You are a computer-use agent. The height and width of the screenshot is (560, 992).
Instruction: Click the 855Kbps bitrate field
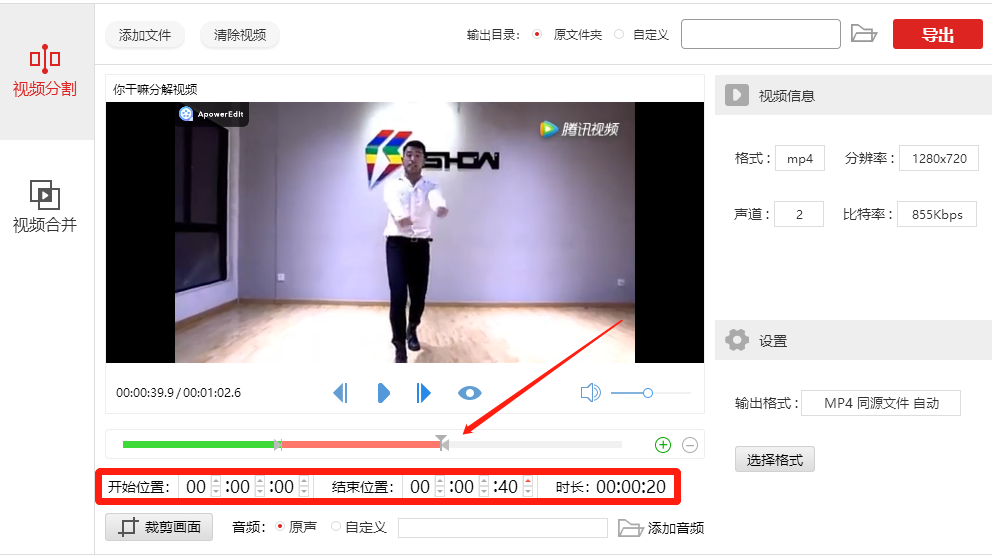(x=937, y=214)
